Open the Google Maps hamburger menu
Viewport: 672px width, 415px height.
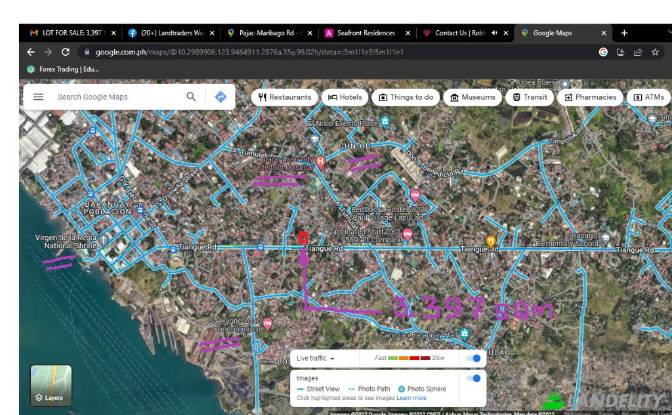pyautogui.click(x=38, y=97)
